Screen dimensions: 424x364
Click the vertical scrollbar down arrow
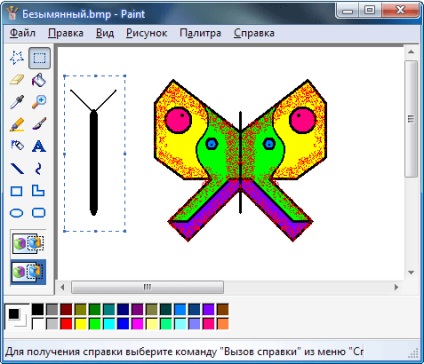click(411, 272)
